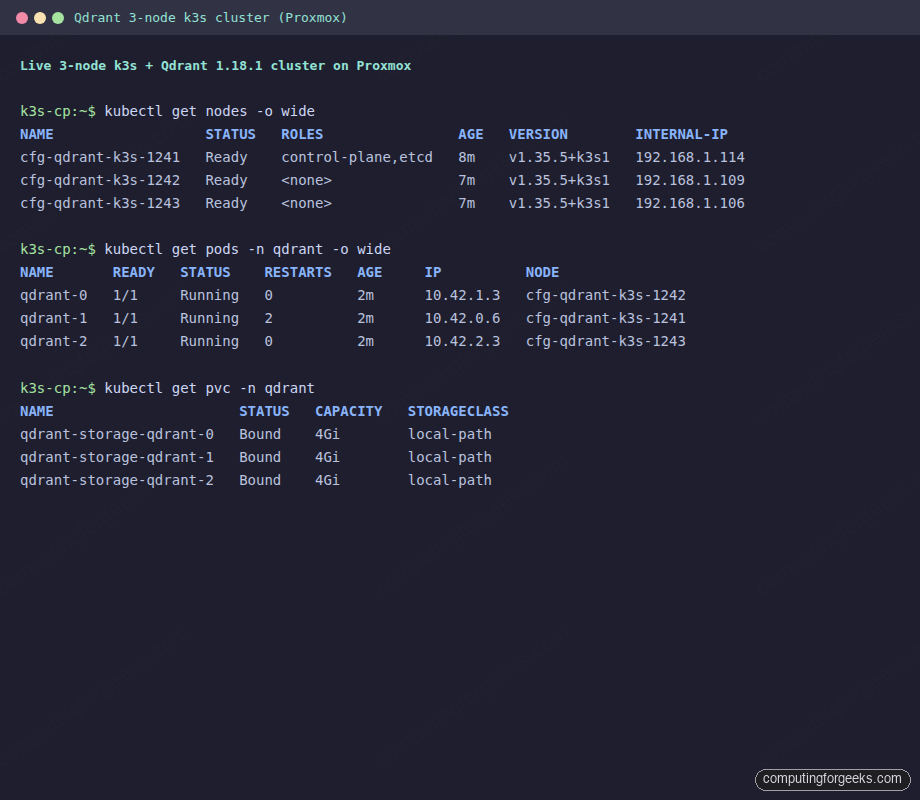Click IP address 192.168.1.106
This screenshot has height=800, width=920.
coord(690,203)
